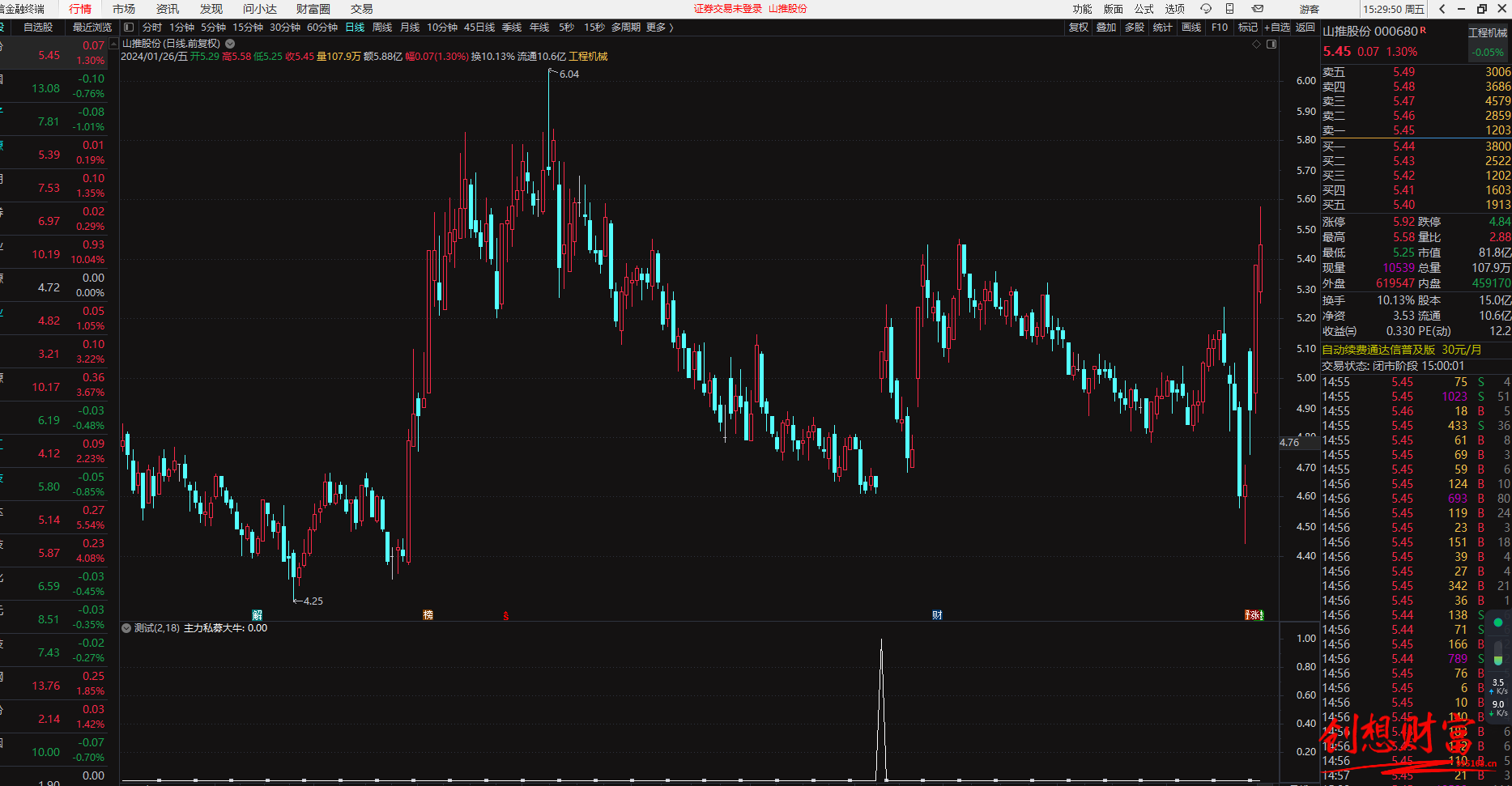Open the 交易 tab
The image size is (1512, 786).
point(362,9)
